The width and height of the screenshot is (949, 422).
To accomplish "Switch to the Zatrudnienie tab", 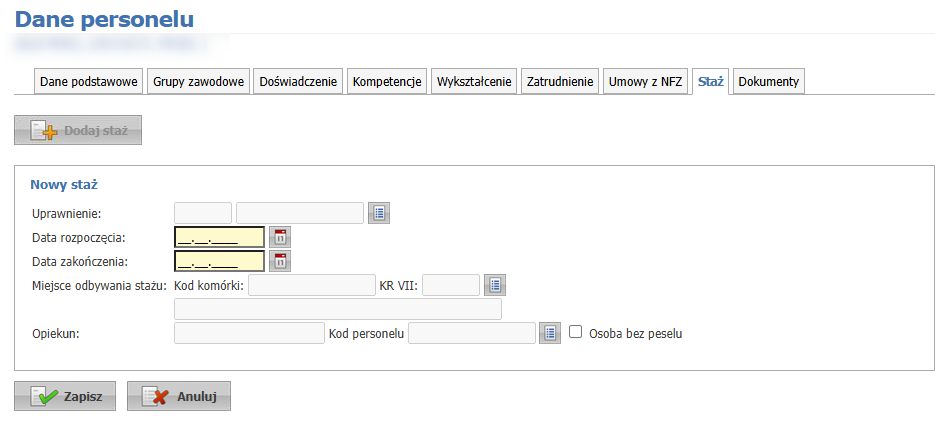I will click(560, 82).
